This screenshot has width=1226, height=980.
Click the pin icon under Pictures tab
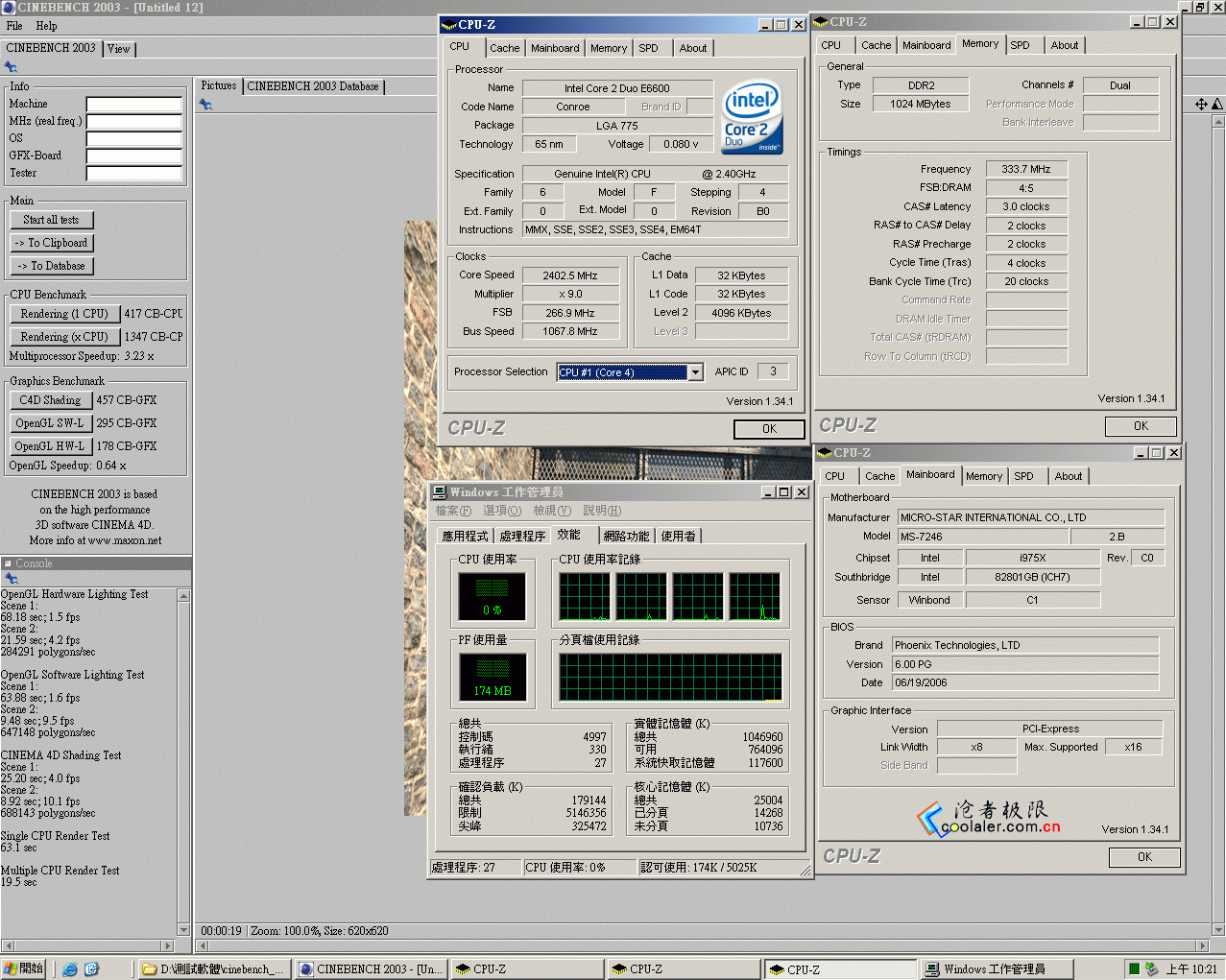click(204, 105)
